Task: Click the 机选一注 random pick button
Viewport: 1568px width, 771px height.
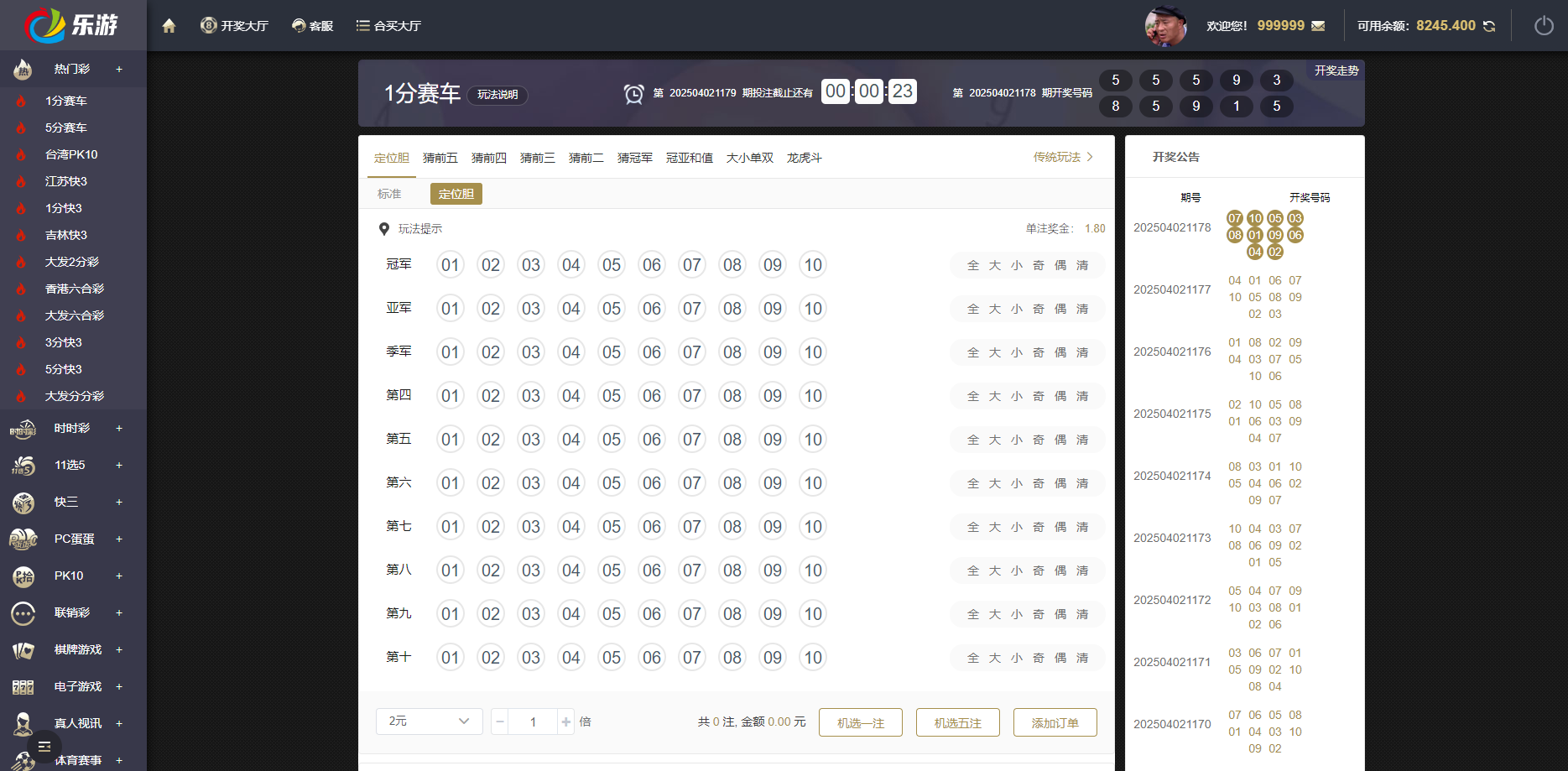Action: pyautogui.click(x=860, y=722)
